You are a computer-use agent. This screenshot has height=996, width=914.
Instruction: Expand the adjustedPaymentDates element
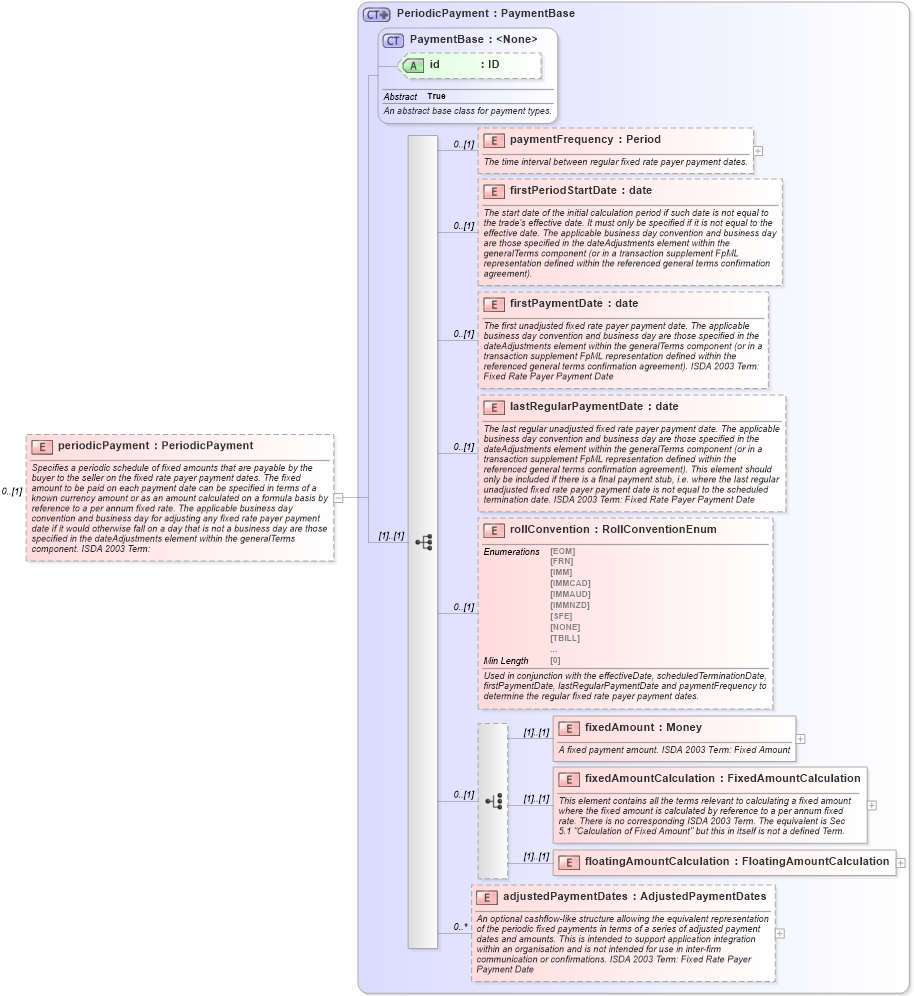[779, 933]
